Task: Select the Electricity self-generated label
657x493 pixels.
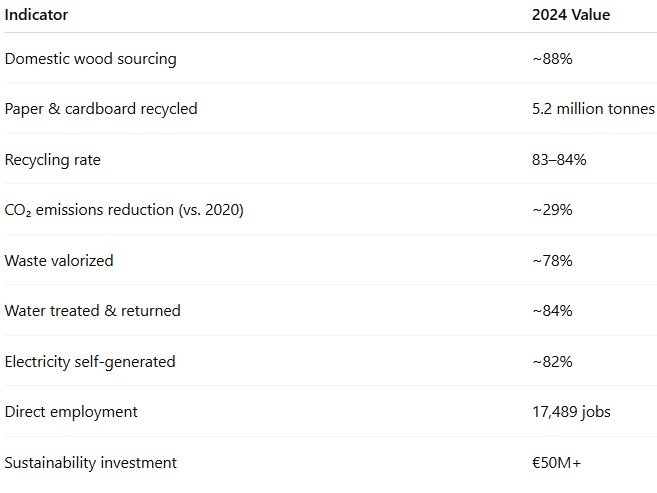Action: click(90, 361)
